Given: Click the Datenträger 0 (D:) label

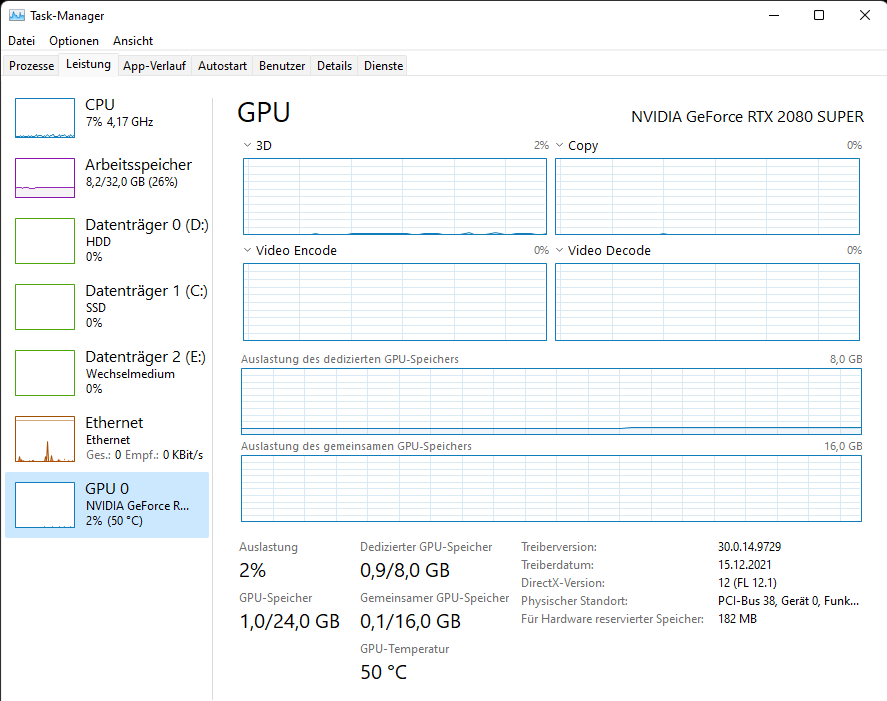Looking at the screenshot, I should pos(147,225).
